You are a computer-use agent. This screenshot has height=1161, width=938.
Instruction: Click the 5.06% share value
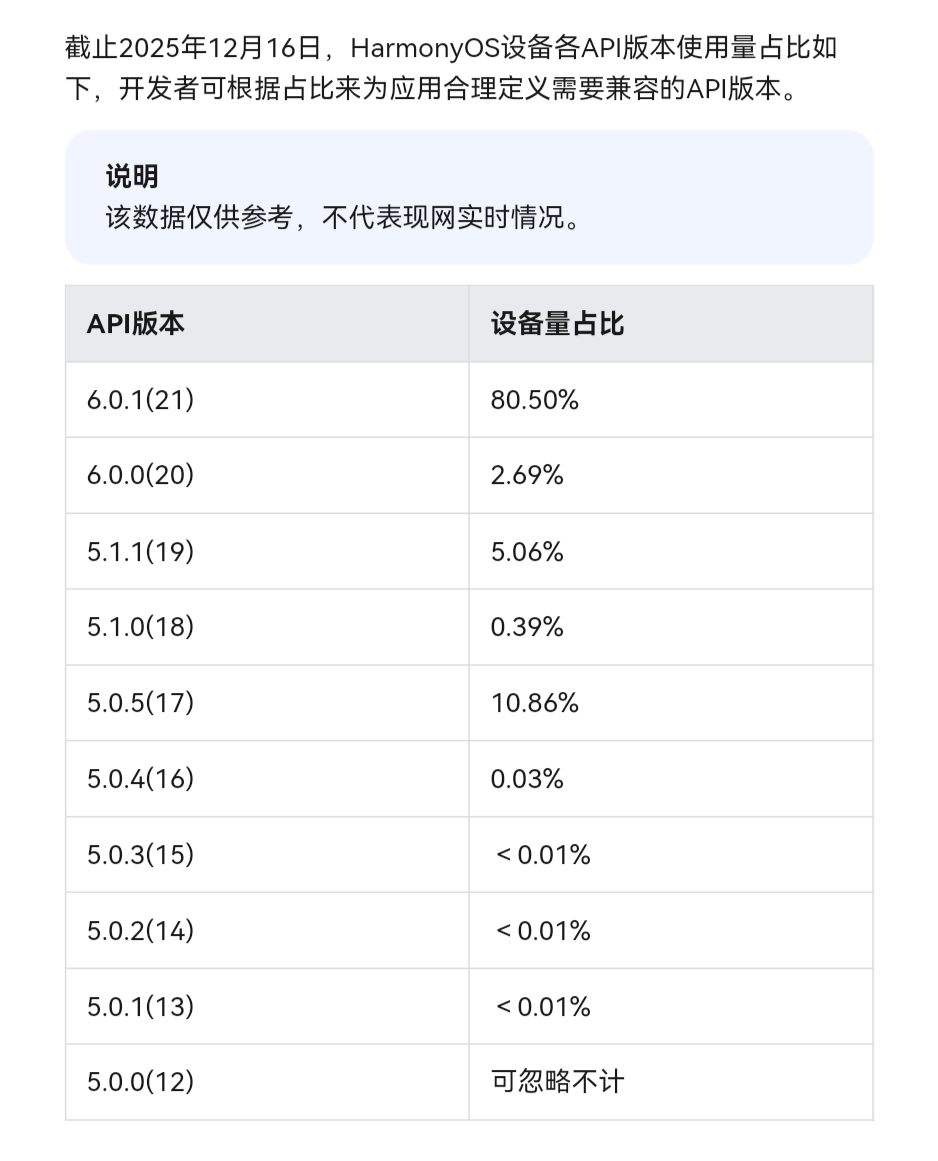point(527,552)
